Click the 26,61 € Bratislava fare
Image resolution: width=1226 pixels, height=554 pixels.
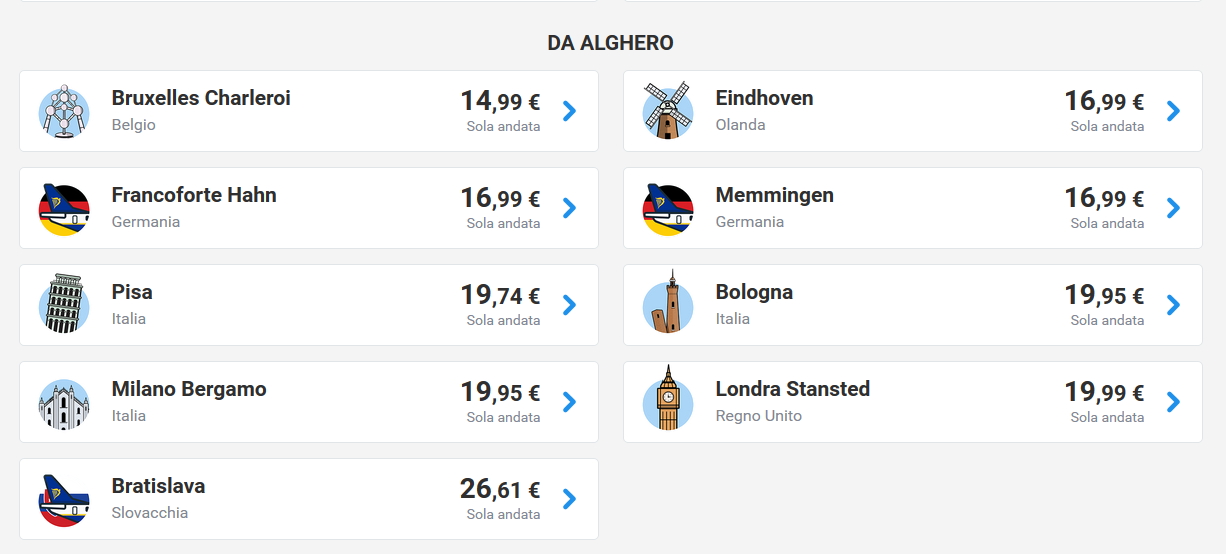coord(500,489)
